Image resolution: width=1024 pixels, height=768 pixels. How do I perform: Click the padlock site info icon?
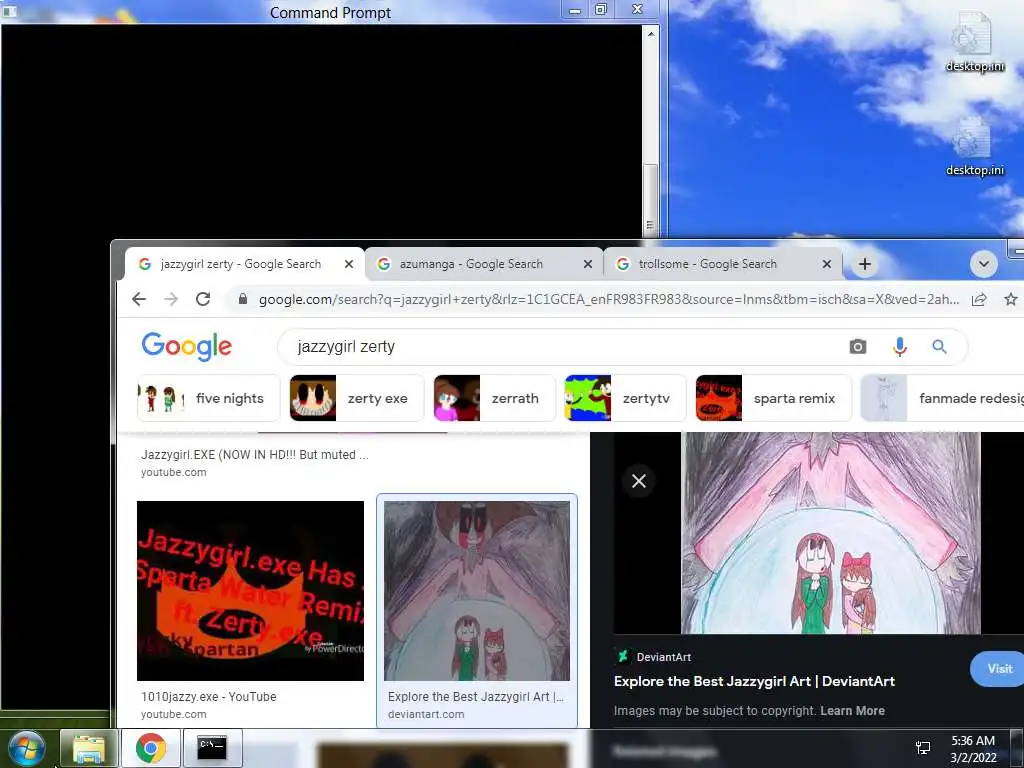point(243,299)
